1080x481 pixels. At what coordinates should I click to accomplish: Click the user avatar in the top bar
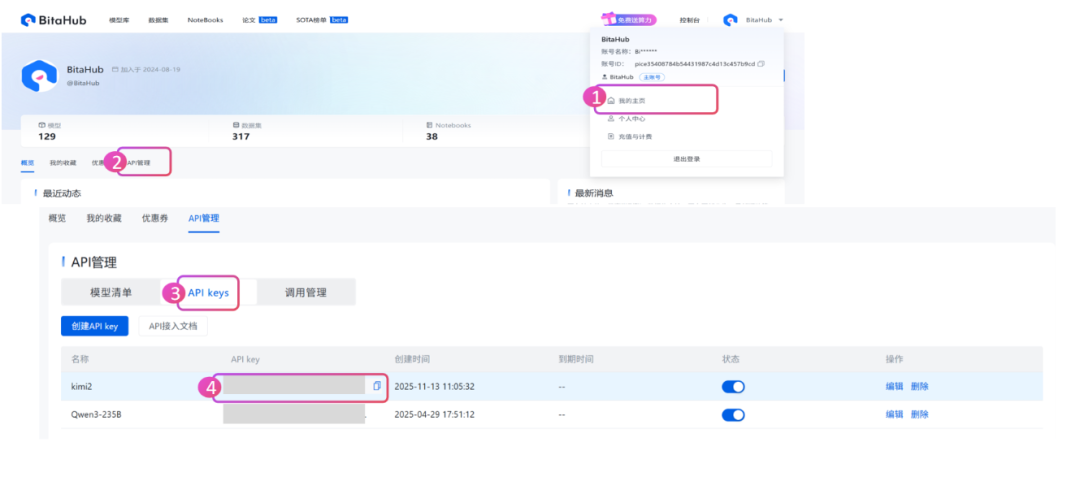730,20
